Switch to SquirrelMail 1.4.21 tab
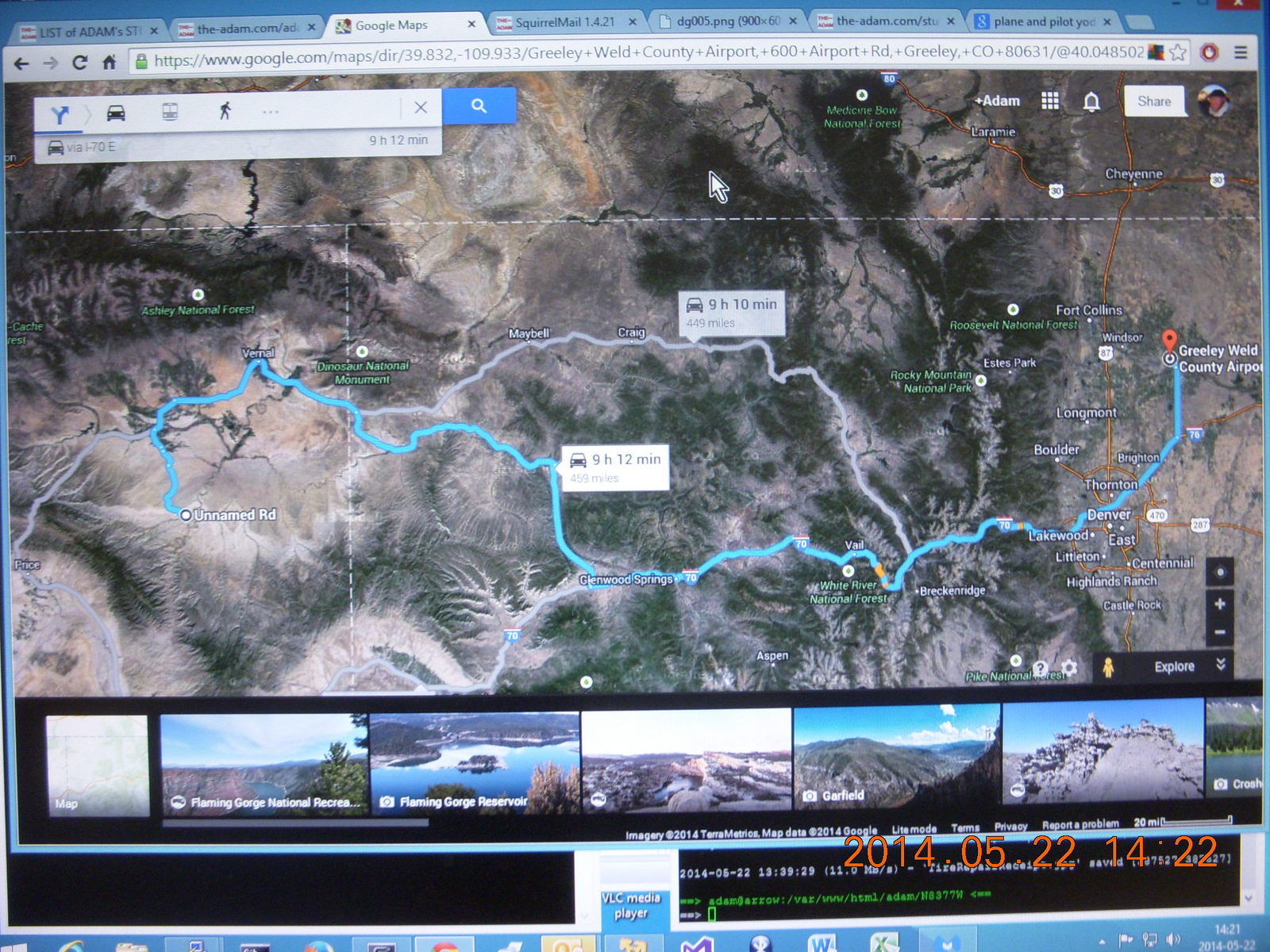This screenshot has width=1270, height=952. click(565, 22)
